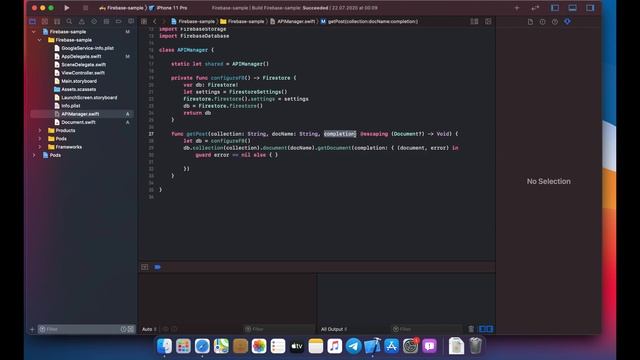640x360 pixels.
Task: Clear the console with trash icon
Action: [x=471, y=329]
